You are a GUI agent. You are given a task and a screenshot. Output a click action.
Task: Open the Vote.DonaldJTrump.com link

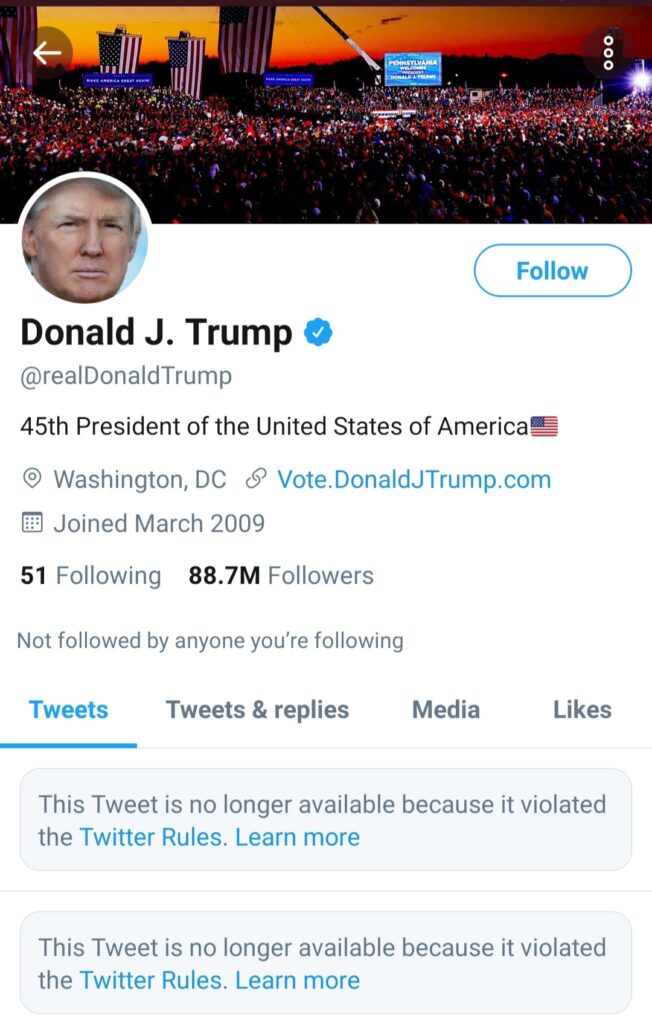tap(414, 479)
